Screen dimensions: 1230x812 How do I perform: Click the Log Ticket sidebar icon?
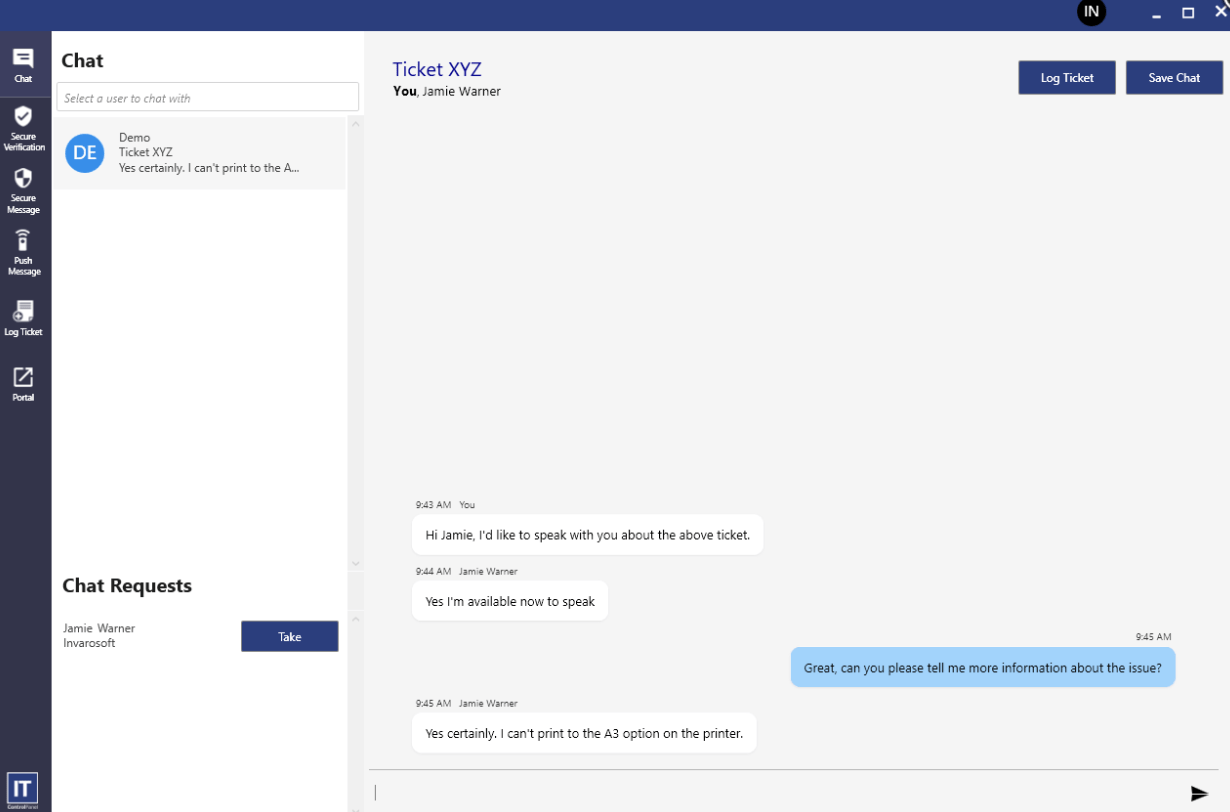tap(23, 318)
